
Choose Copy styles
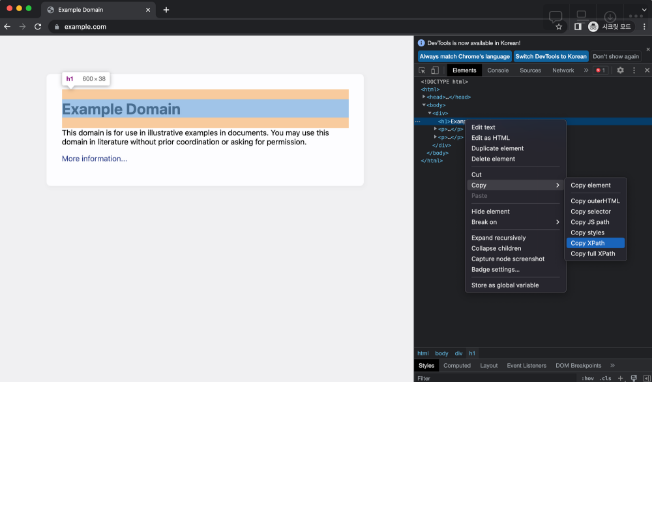[x=595, y=233]
